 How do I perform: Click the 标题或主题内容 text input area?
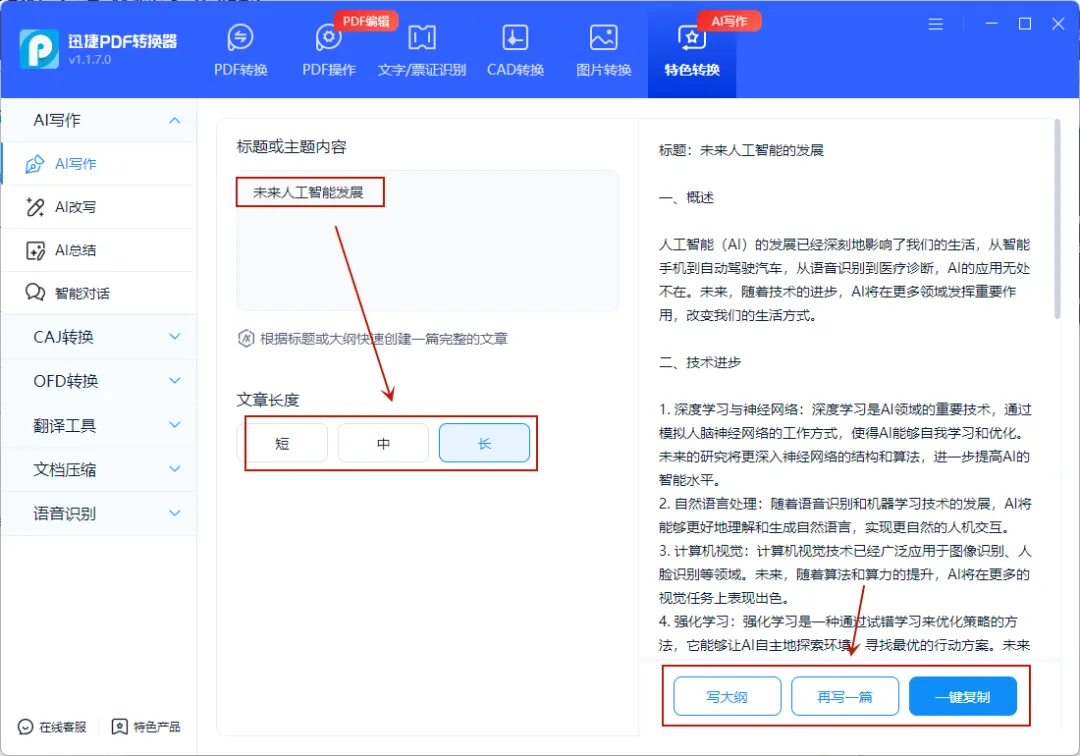click(427, 240)
